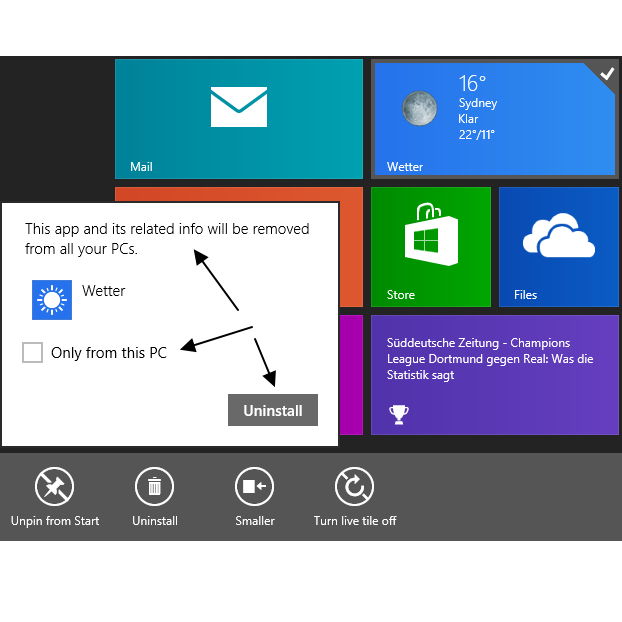Click the trophy icon on news tile
Screen dimensions: 622x622
pos(399,415)
